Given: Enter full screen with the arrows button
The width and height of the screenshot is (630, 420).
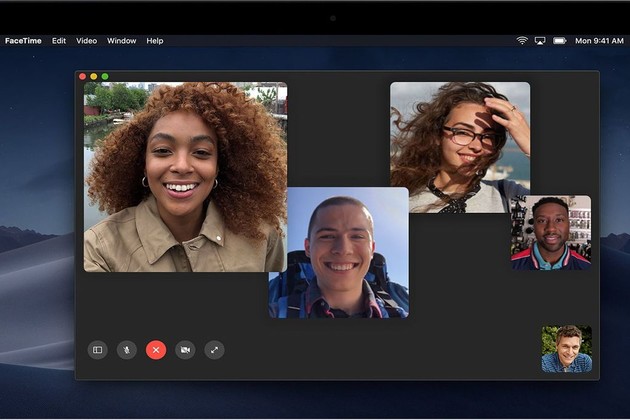Looking at the screenshot, I should tap(214, 350).
